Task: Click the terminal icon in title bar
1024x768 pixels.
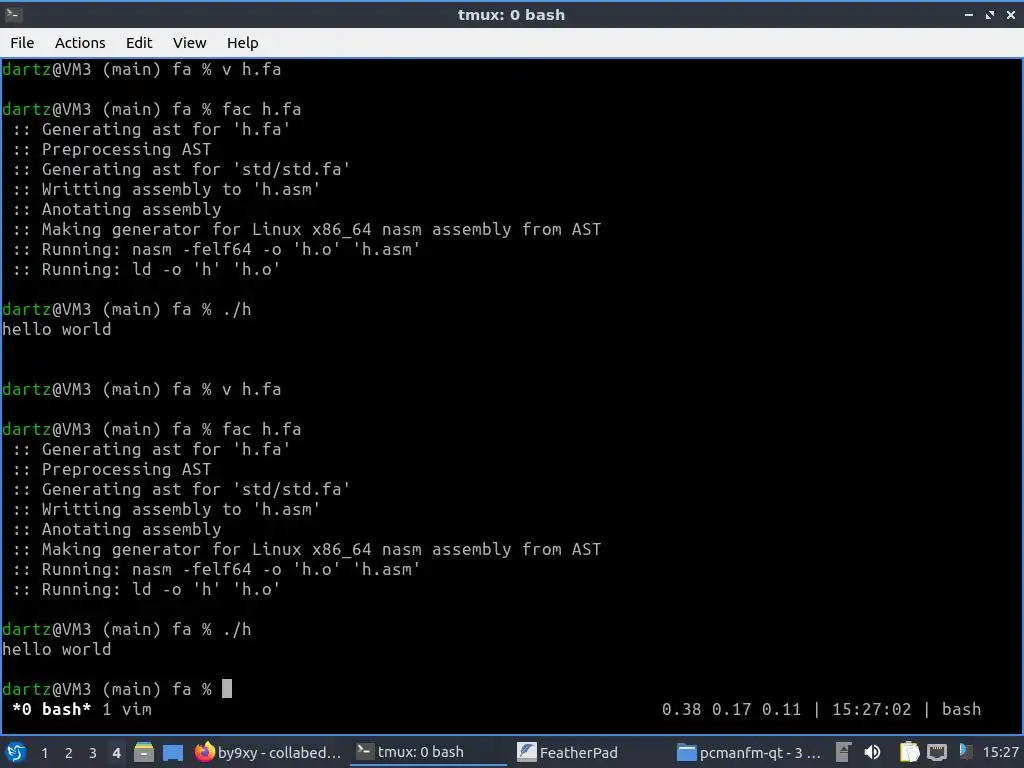Action: (14, 14)
